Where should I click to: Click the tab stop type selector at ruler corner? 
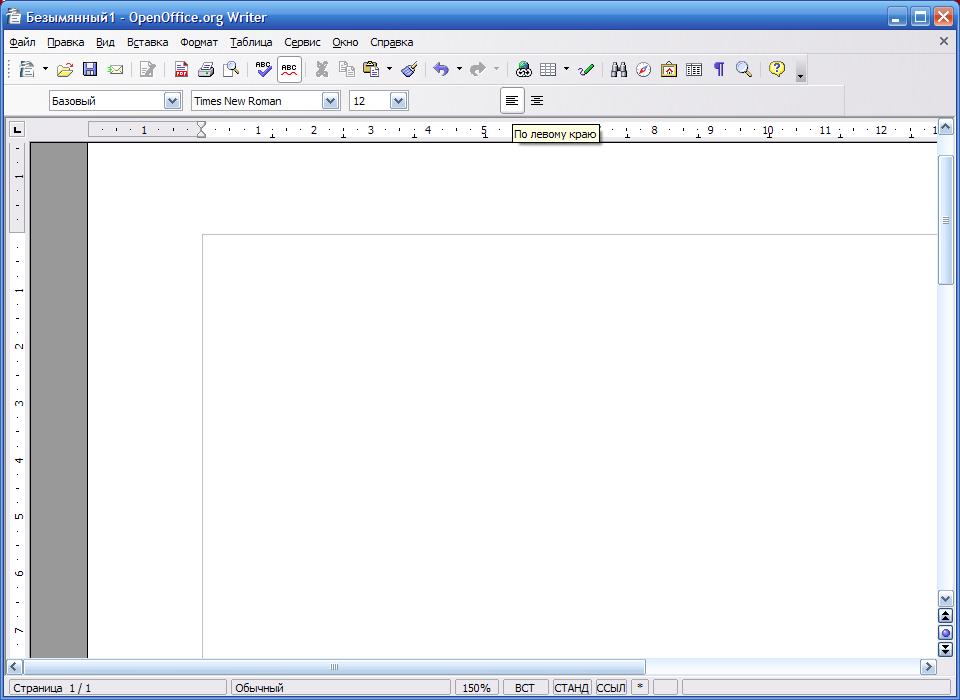pos(17,129)
